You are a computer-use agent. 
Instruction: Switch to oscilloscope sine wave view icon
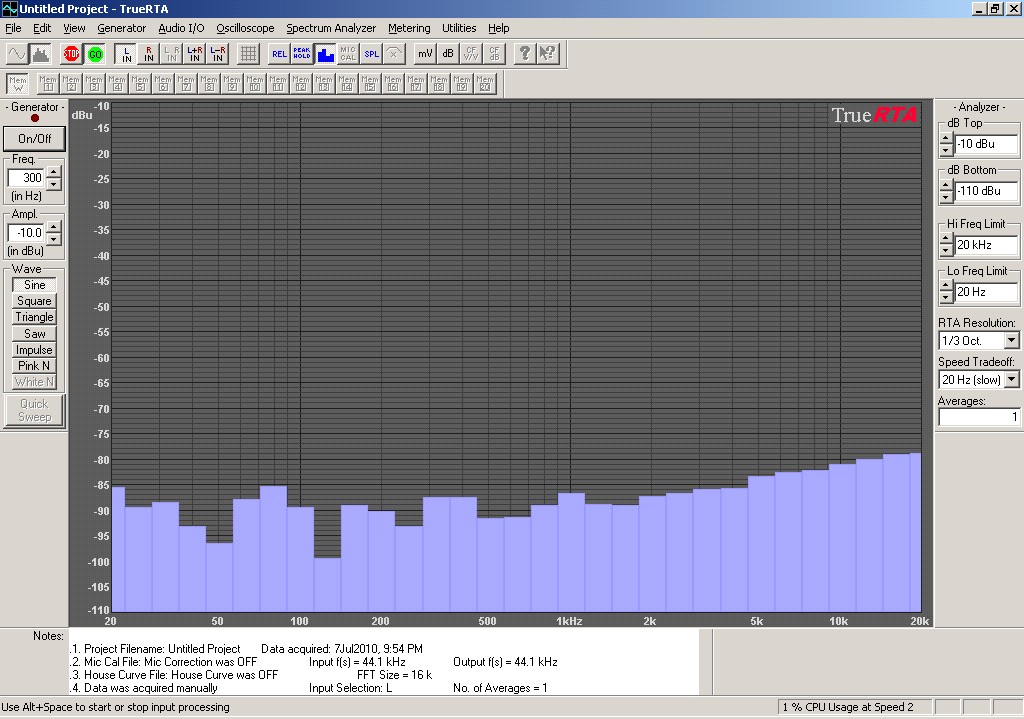(x=17, y=54)
